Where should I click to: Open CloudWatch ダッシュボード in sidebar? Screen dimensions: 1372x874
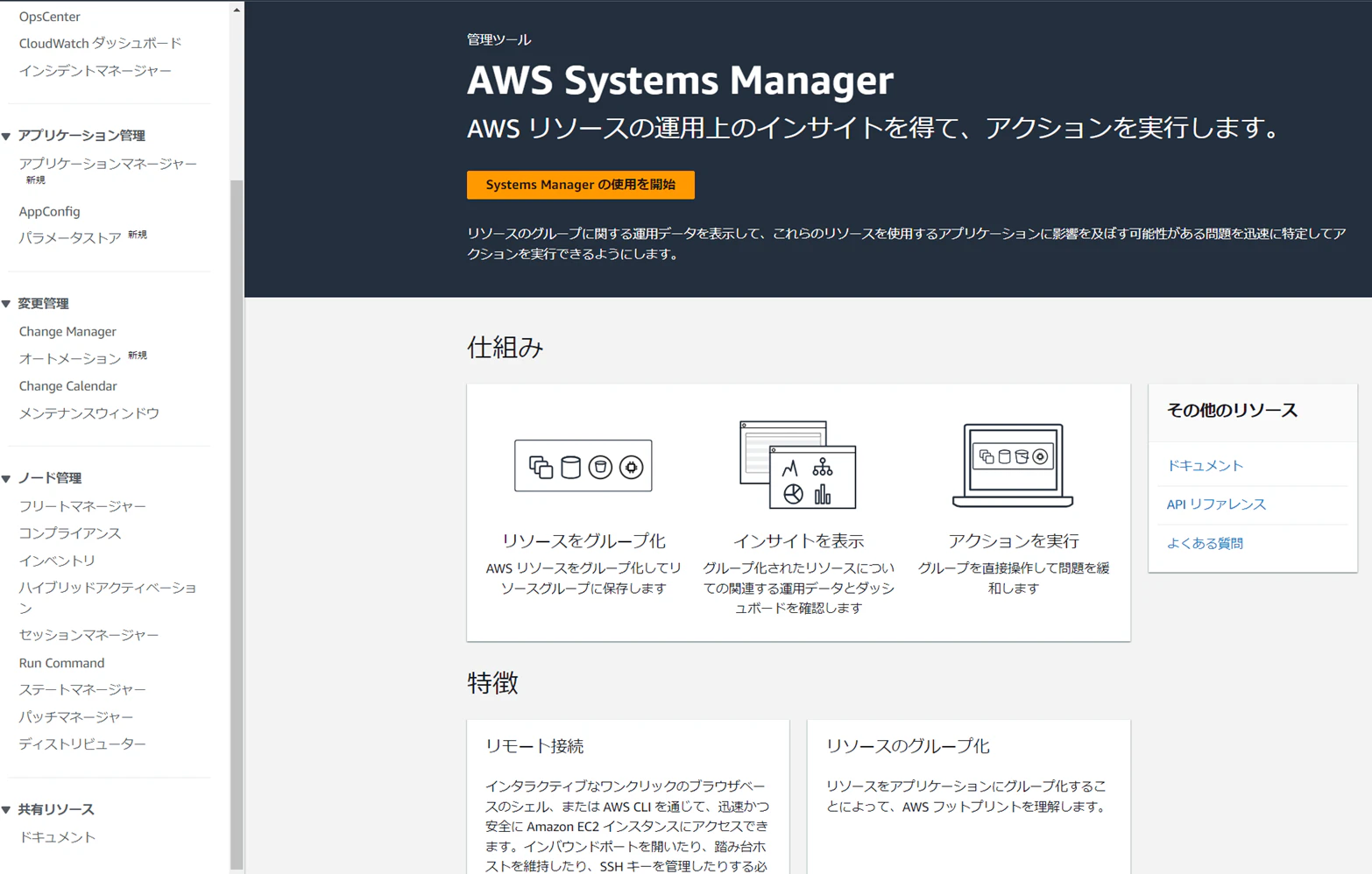pyautogui.click(x=100, y=43)
